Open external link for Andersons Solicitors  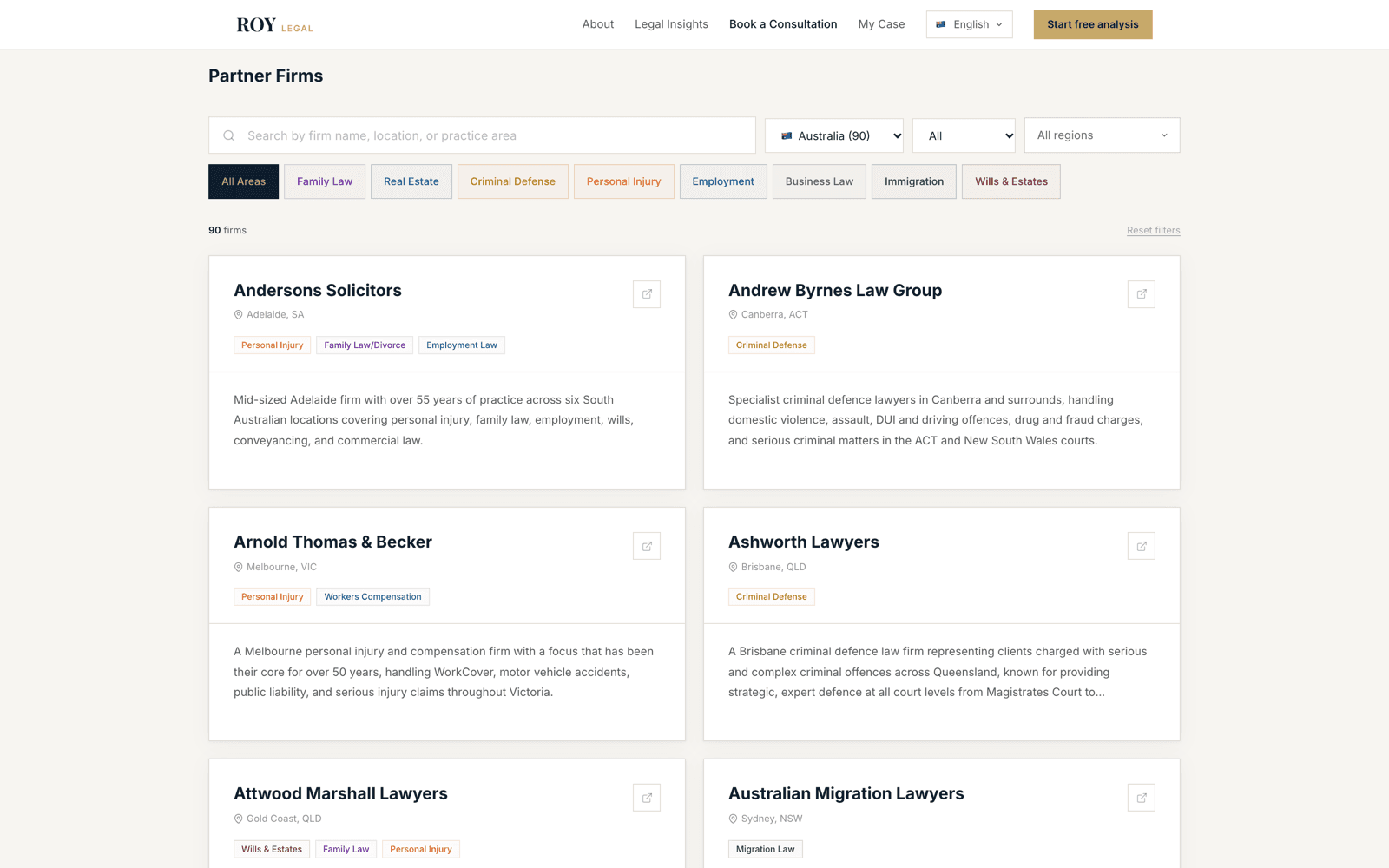pyautogui.click(x=647, y=294)
